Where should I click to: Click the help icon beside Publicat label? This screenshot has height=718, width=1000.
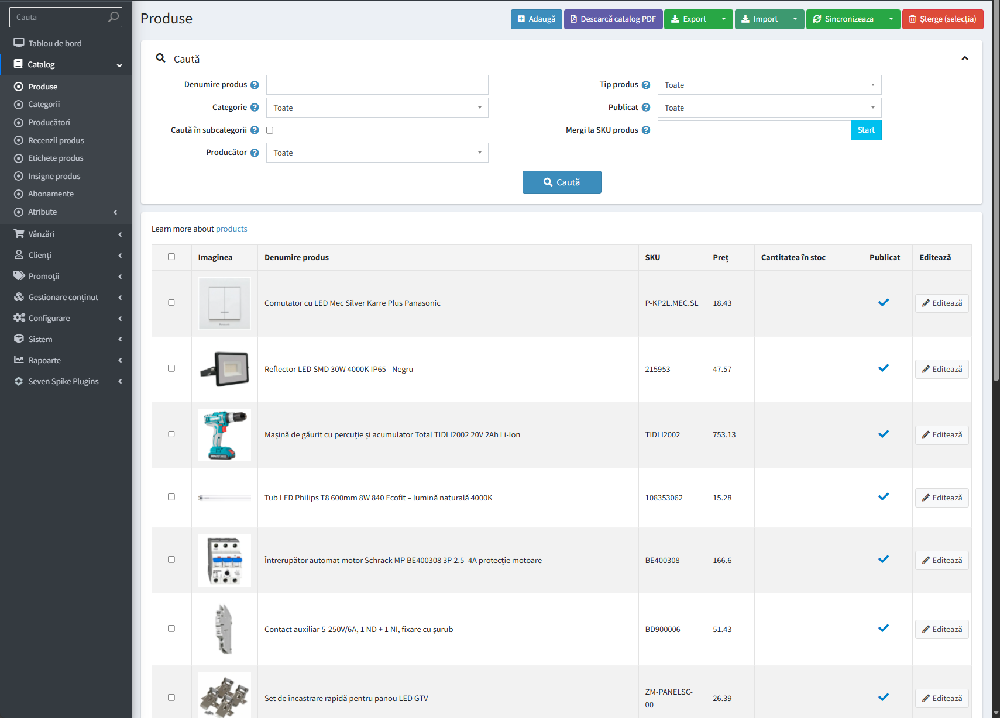[x=646, y=107]
